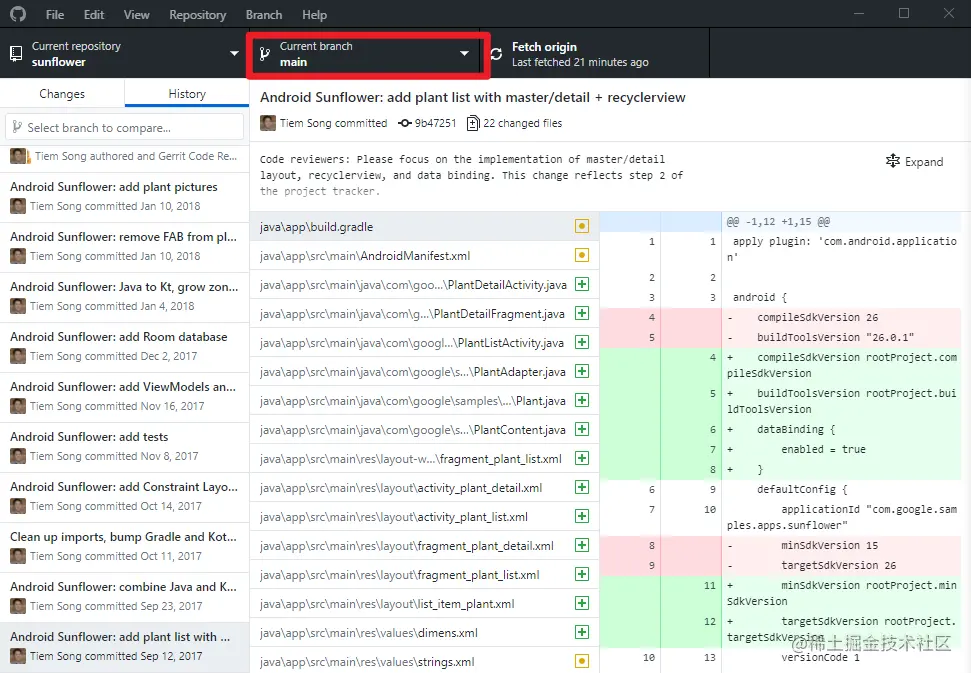Click the expand arrows icon beside Expand
This screenshot has width=971, height=673.
tap(893, 161)
